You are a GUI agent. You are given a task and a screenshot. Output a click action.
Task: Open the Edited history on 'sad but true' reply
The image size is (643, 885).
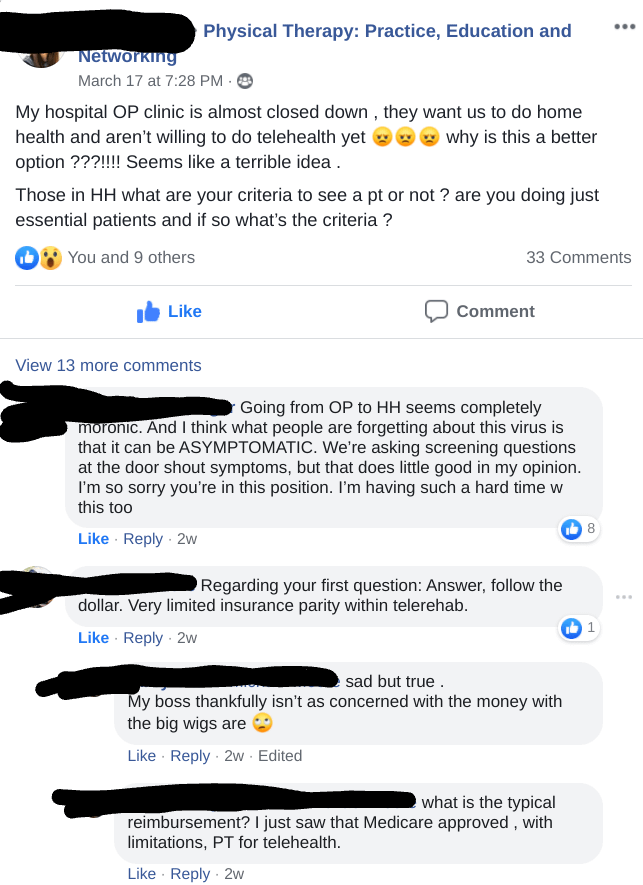280,756
